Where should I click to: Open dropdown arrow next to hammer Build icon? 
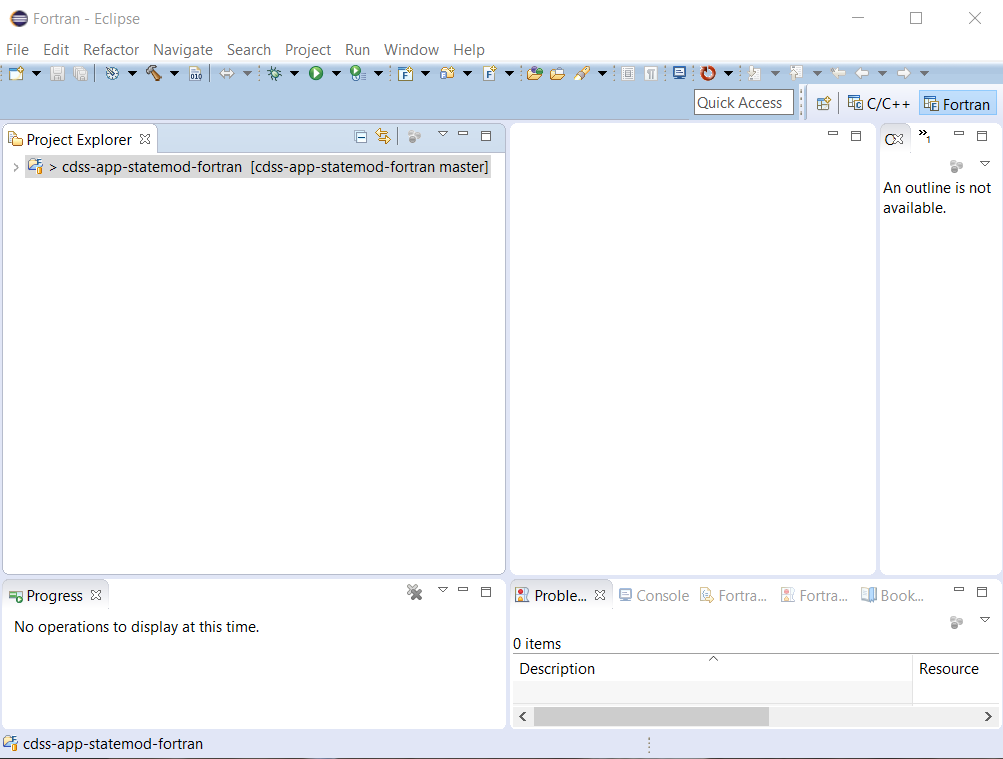(174, 74)
